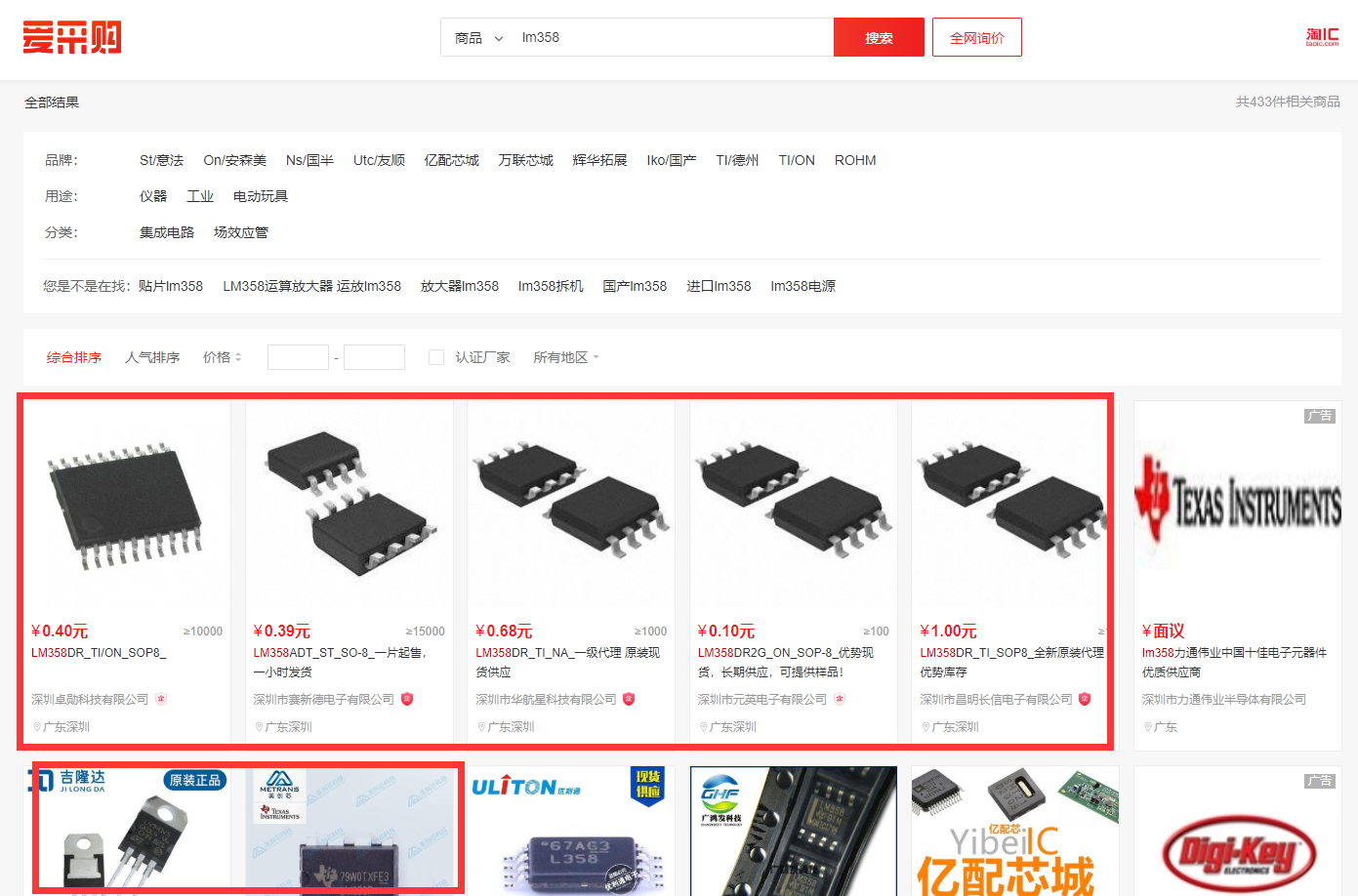Click the 全网询价 button
Viewport: 1358px width, 896px height.
(x=976, y=38)
